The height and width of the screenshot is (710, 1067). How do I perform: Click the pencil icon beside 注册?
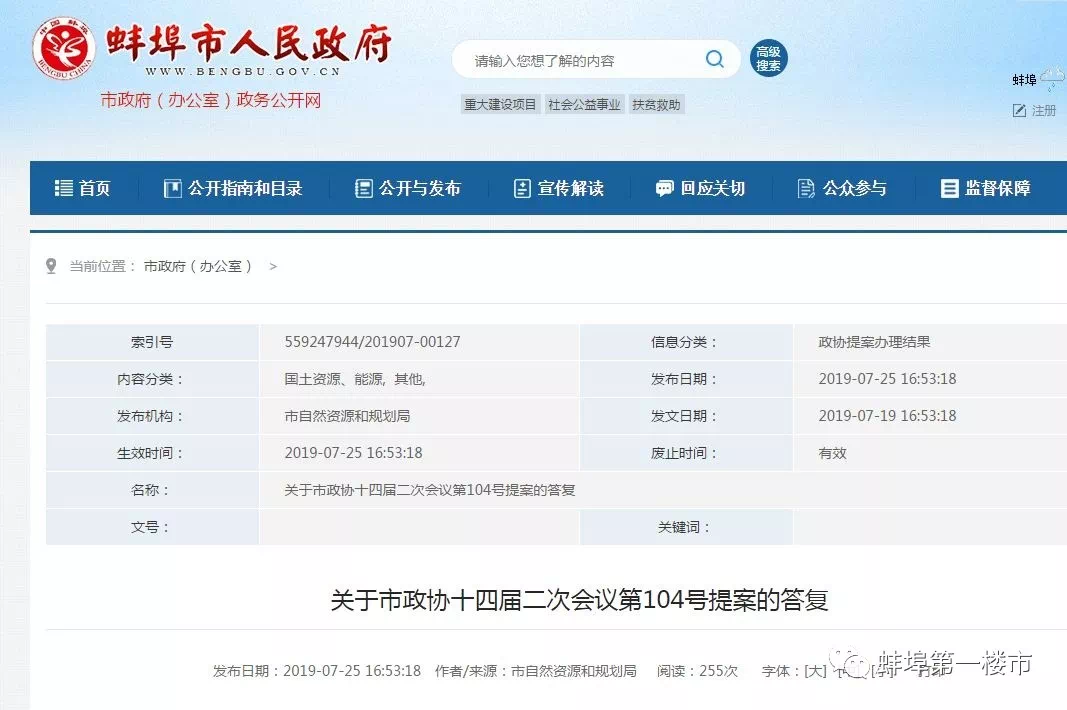pyautogui.click(x=1019, y=110)
